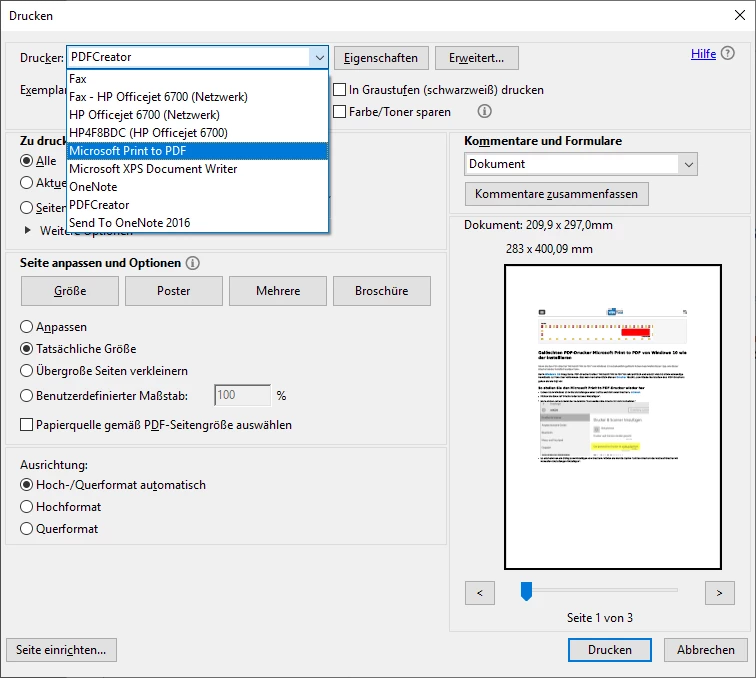Select PDFCreator in dropdown list
Viewport: 756px width, 678px height.
pos(198,205)
